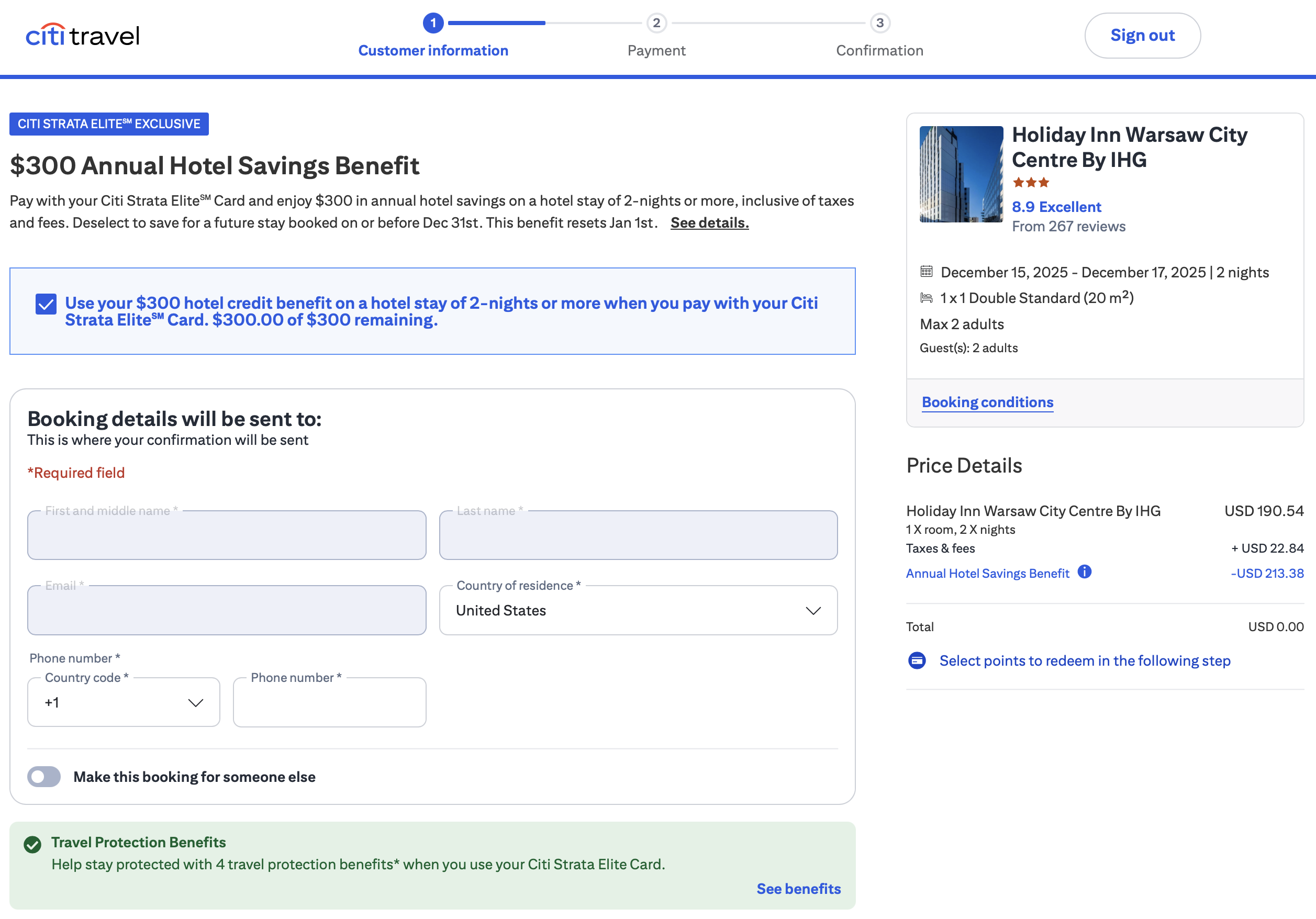
Task: Select step 2 Payment circle
Action: tap(656, 23)
